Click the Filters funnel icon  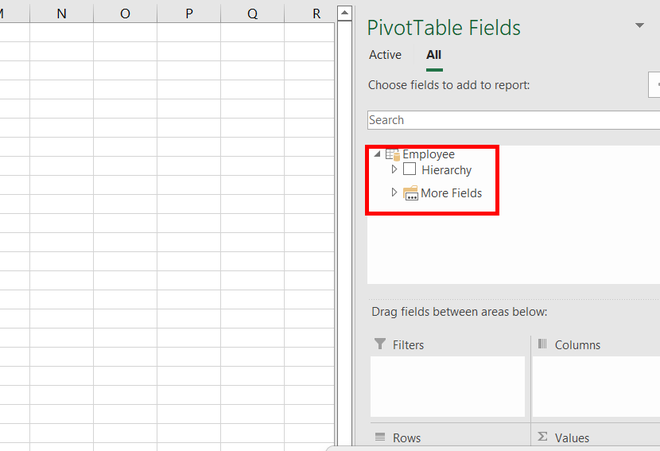coord(380,344)
